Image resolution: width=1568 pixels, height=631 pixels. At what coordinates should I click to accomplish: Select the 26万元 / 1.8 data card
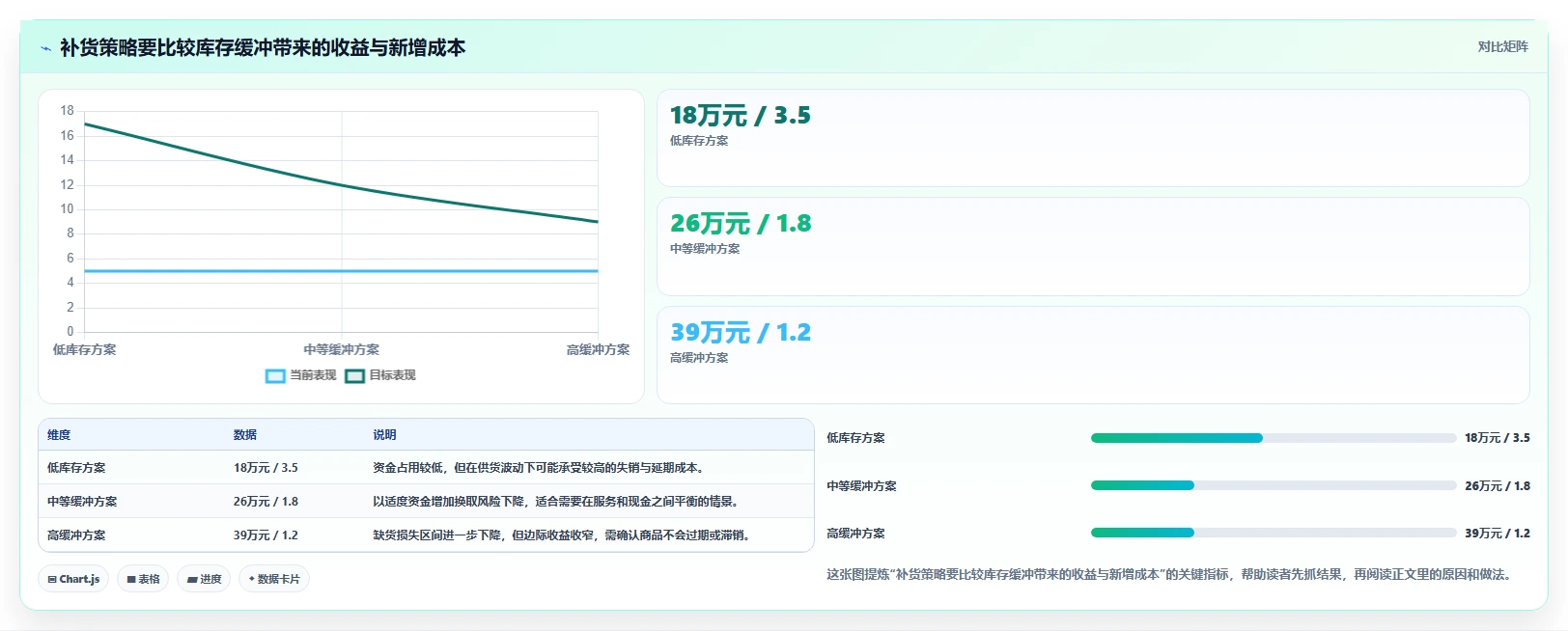click(x=1093, y=247)
